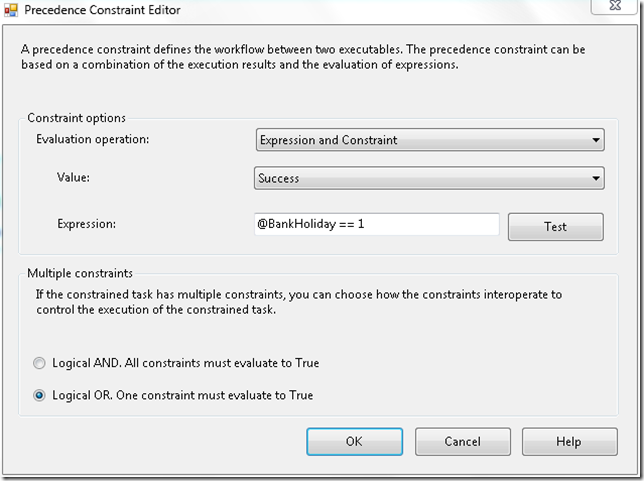This screenshot has height=481, width=644.
Task: Expand the Value dropdown showing Success
Action: [596, 179]
